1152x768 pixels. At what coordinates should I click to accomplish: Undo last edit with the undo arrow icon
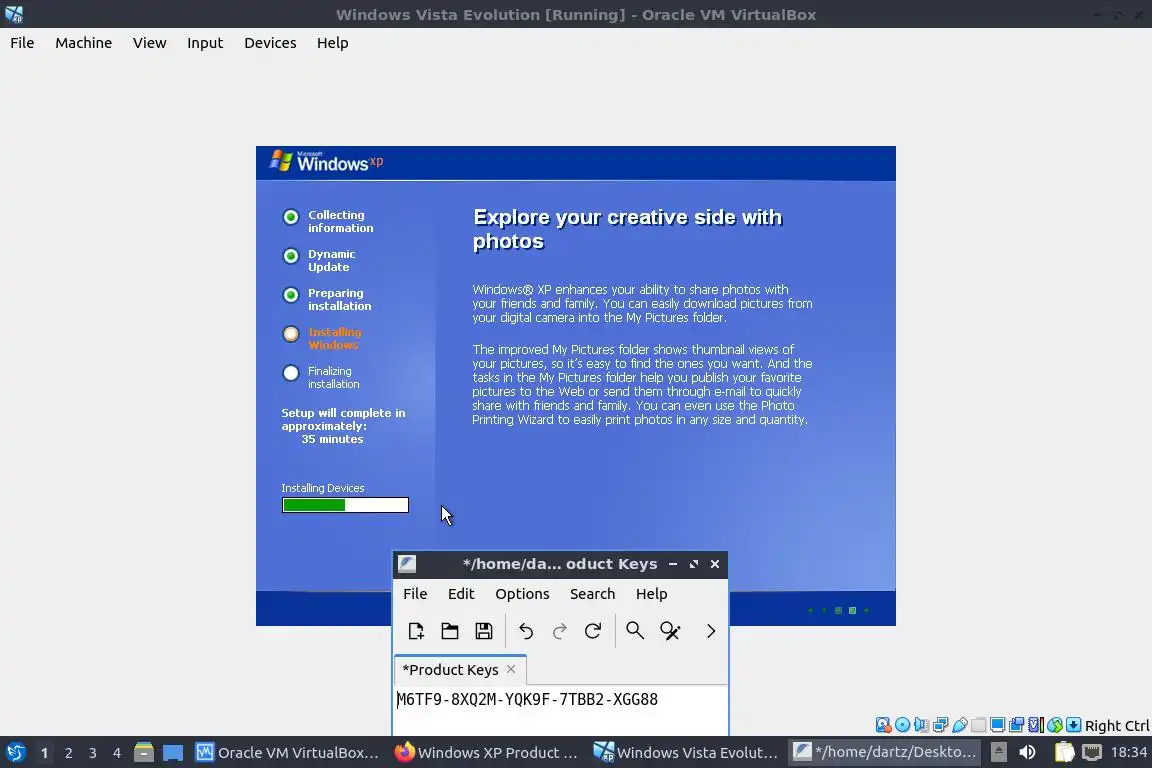point(525,631)
